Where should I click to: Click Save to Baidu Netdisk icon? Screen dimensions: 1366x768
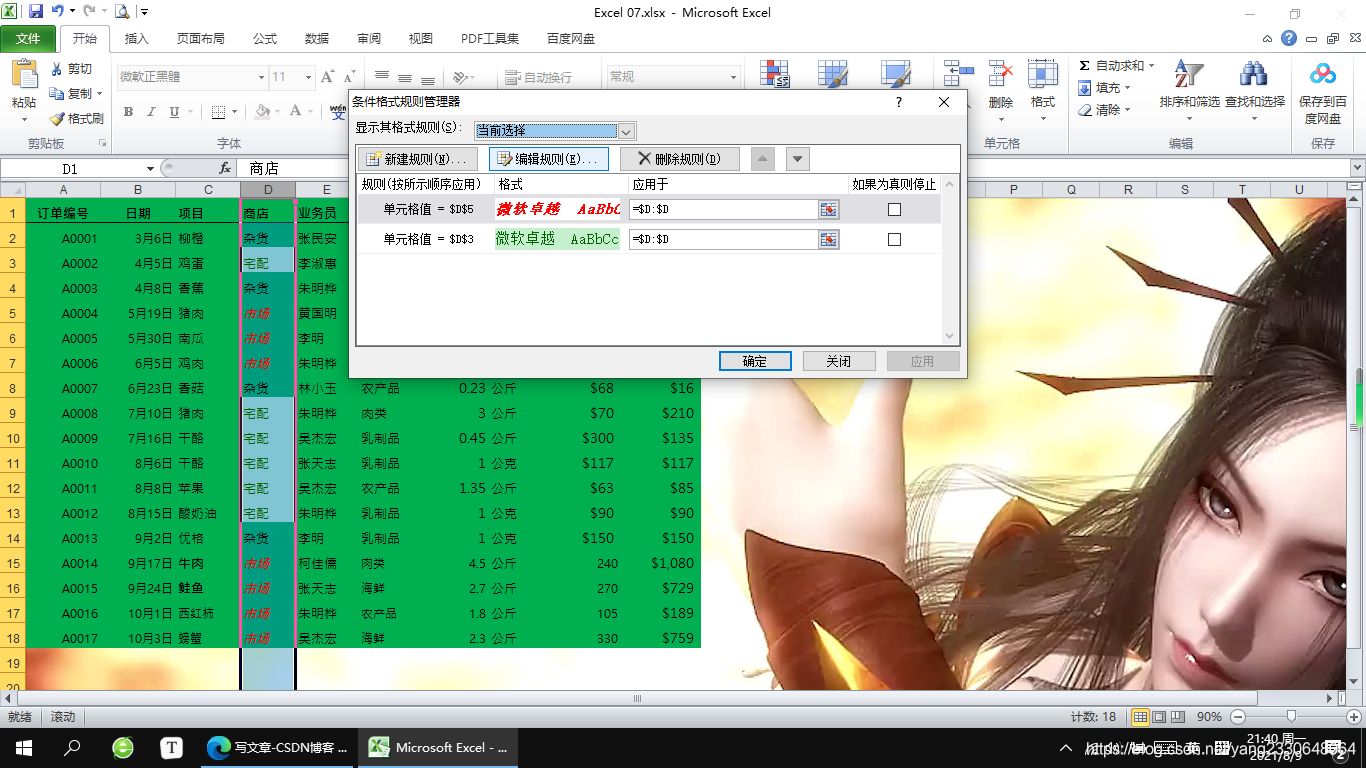pos(1323,75)
